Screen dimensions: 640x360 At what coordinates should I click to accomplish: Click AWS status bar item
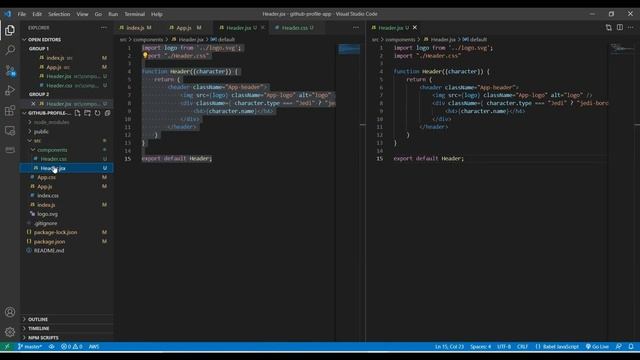(94, 347)
